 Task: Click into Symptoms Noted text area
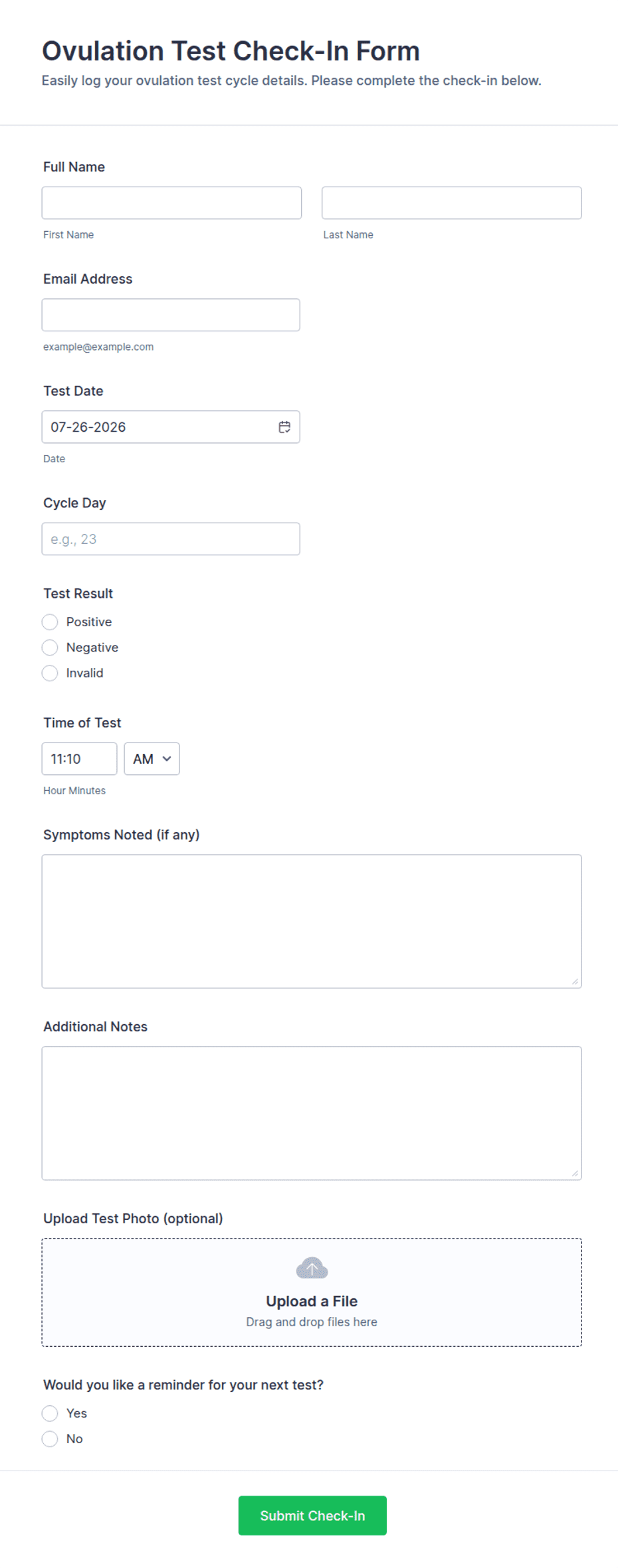tap(312, 922)
